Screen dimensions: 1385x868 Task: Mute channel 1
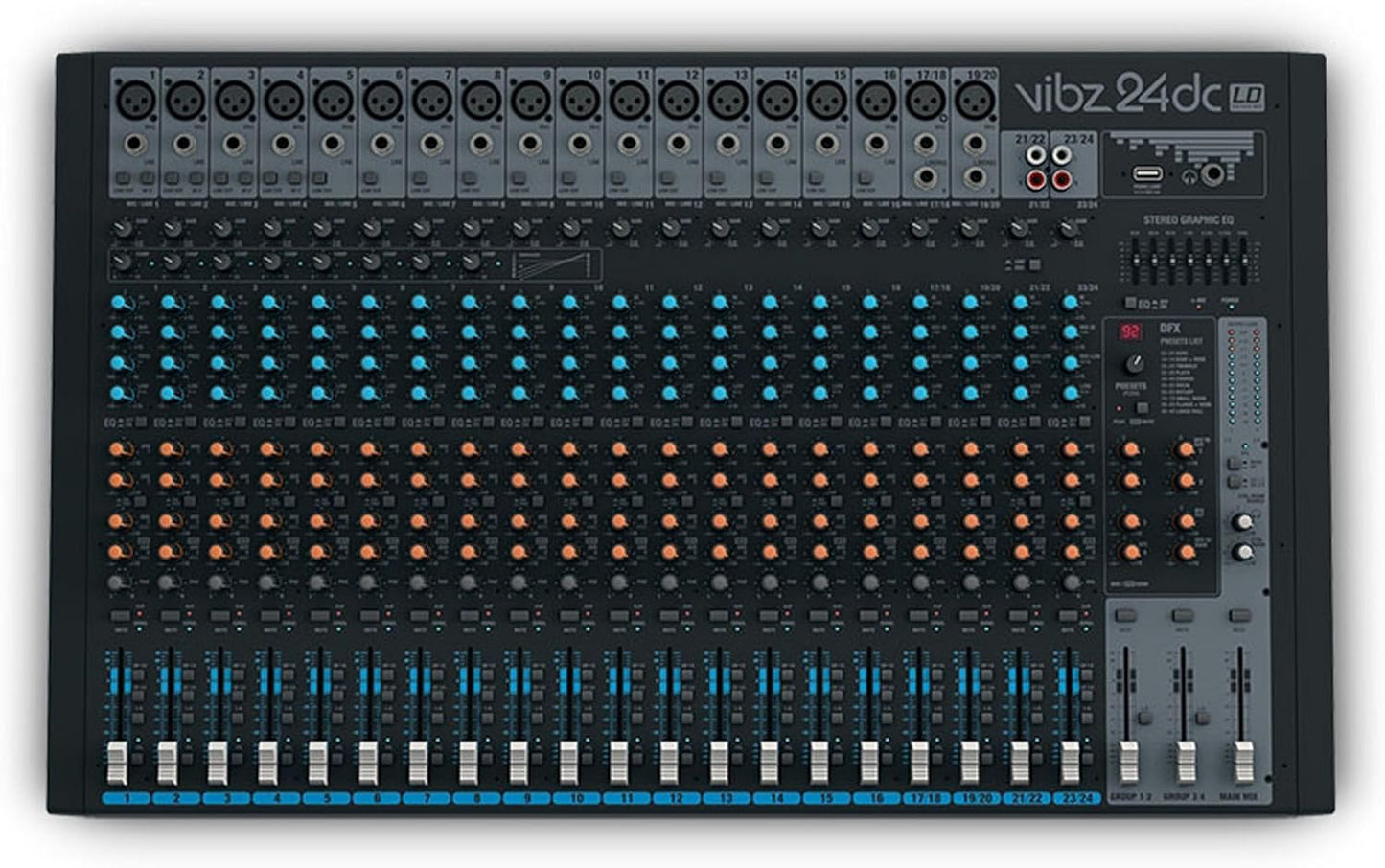(122, 616)
